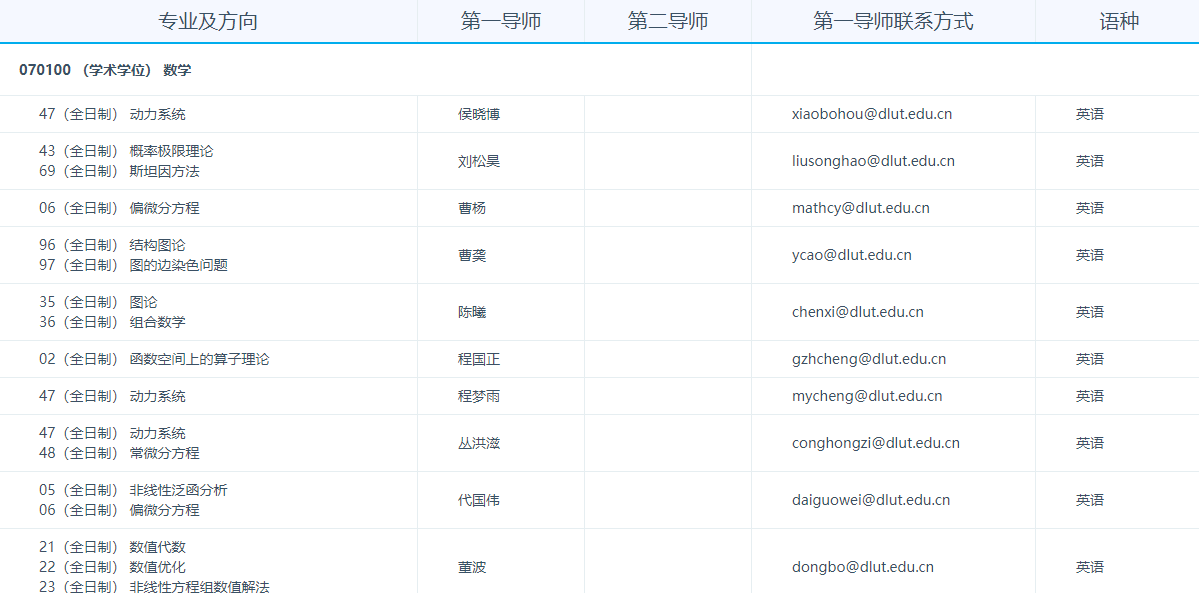Image resolution: width=1199 pixels, height=593 pixels.
Task: Click email liusonghao@dlut.edu.cn
Action: (x=873, y=161)
